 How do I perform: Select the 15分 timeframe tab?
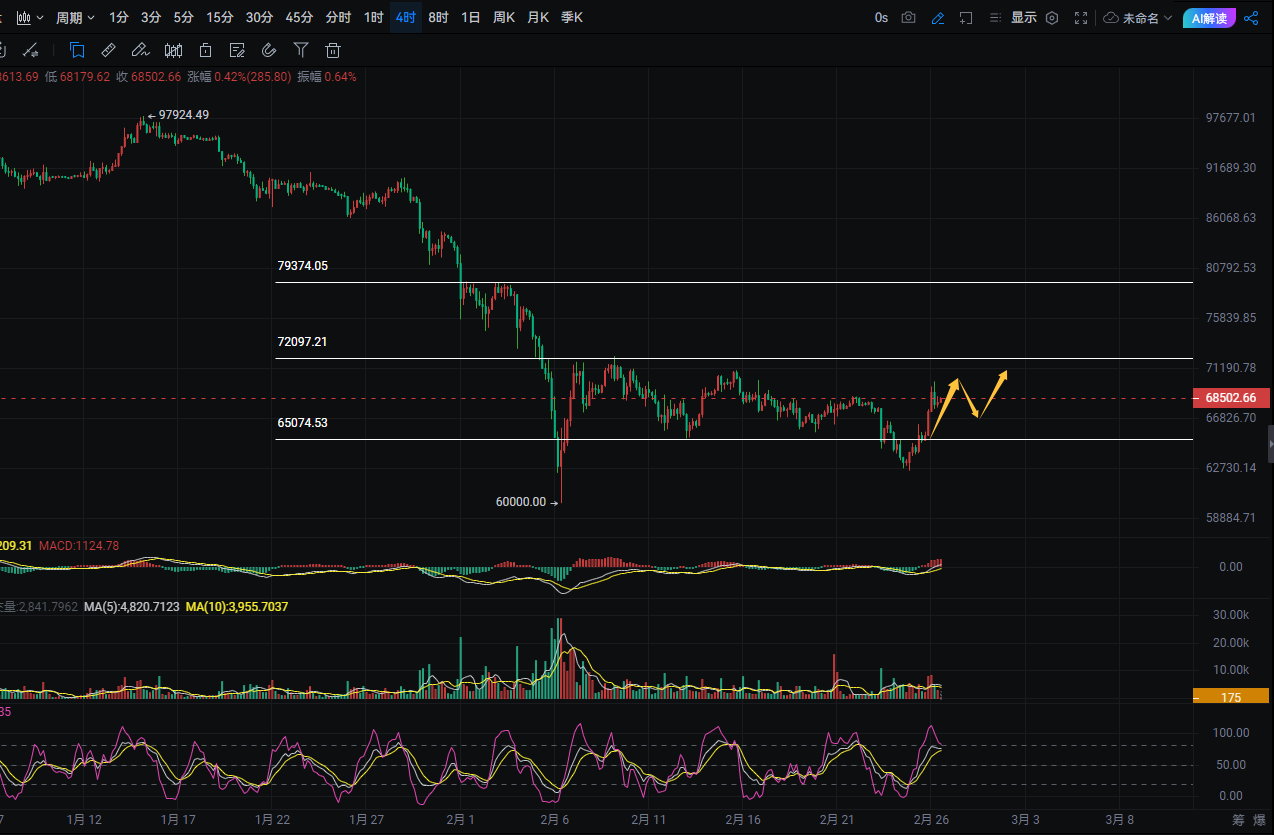220,17
